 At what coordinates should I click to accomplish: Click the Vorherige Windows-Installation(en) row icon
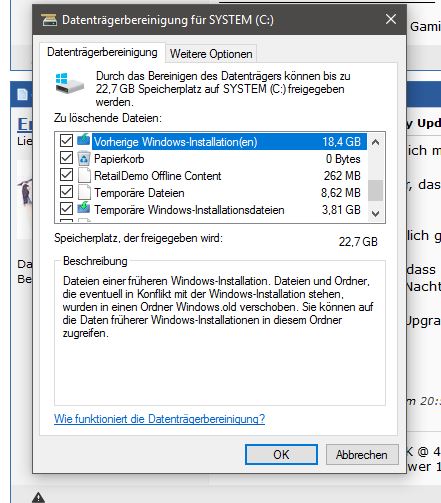pos(84,140)
